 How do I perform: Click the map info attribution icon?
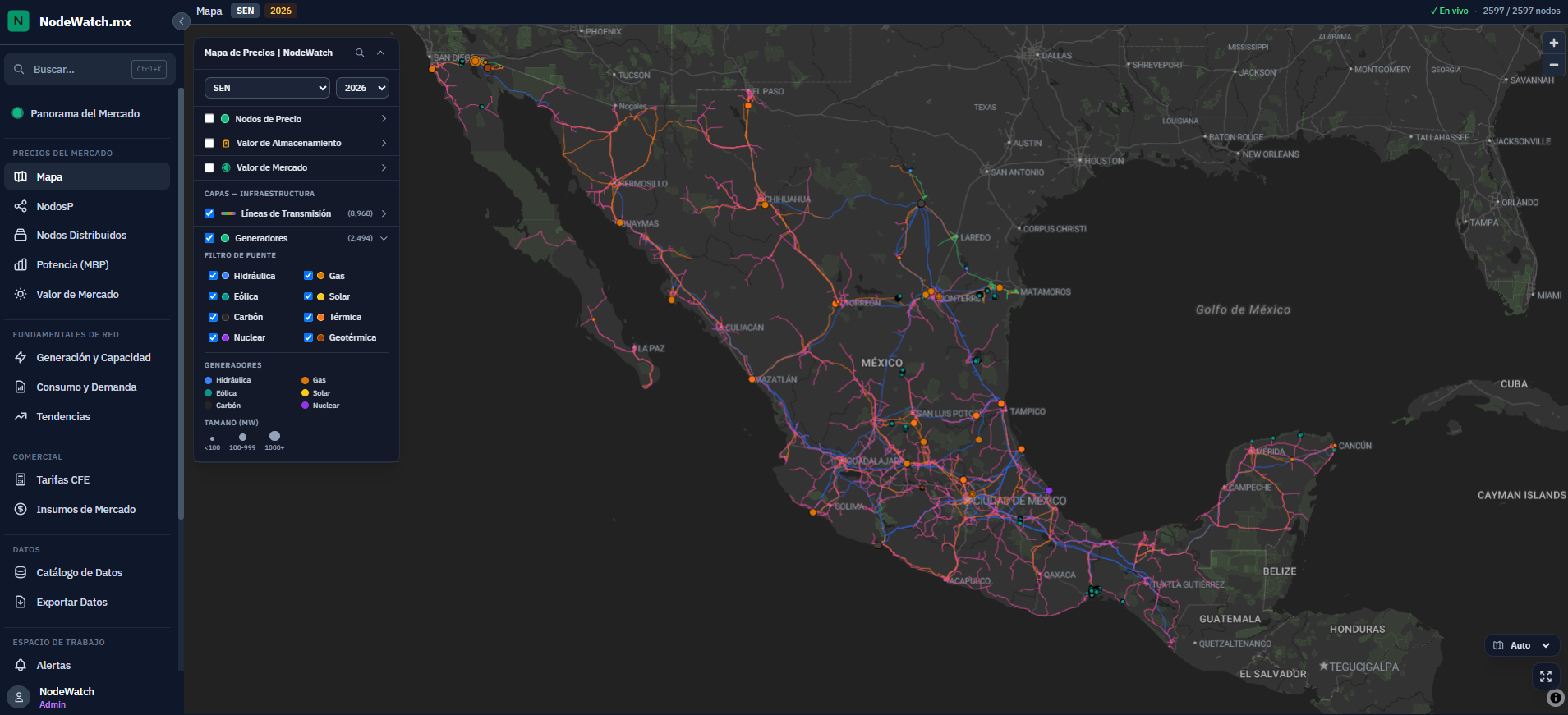[x=1556, y=698]
